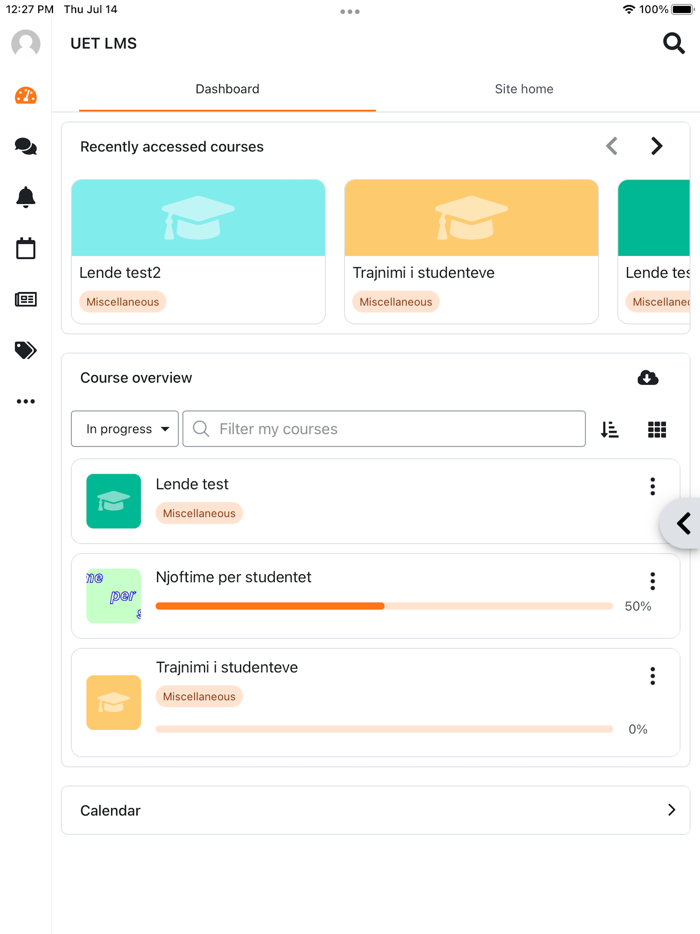
Task: Open the partially visible green course card
Action: point(654,251)
